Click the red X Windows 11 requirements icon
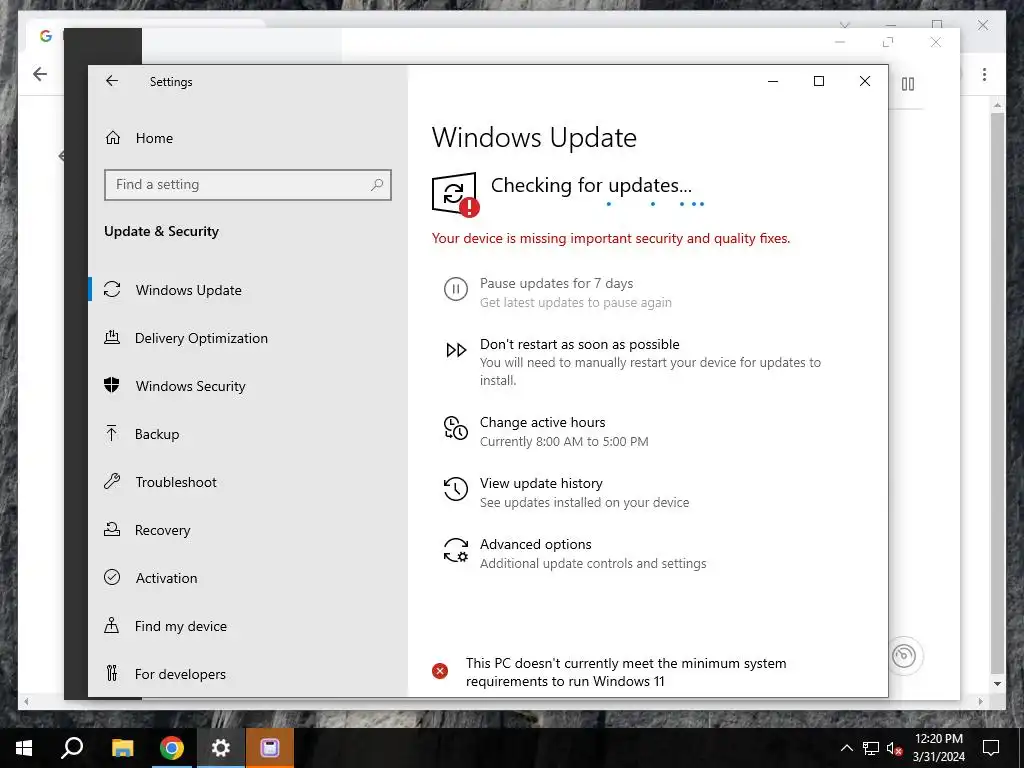The width and height of the screenshot is (1024, 768). [x=440, y=671]
